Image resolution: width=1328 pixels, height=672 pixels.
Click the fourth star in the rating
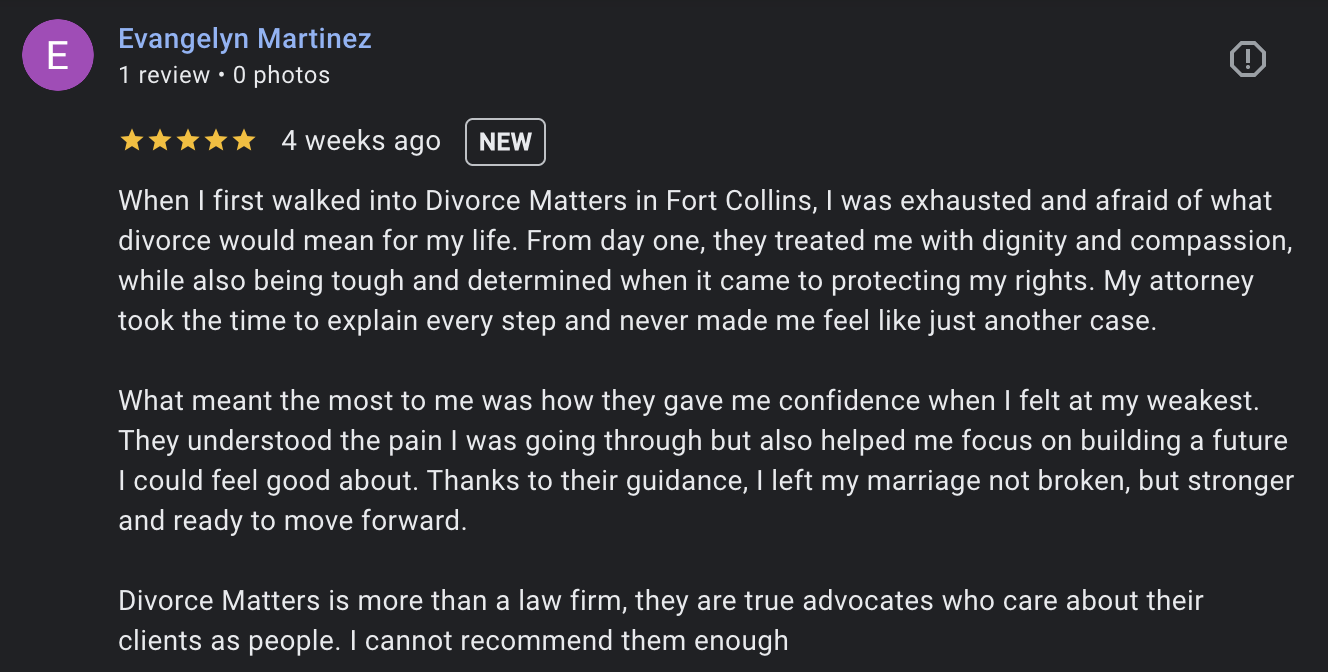pos(215,141)
